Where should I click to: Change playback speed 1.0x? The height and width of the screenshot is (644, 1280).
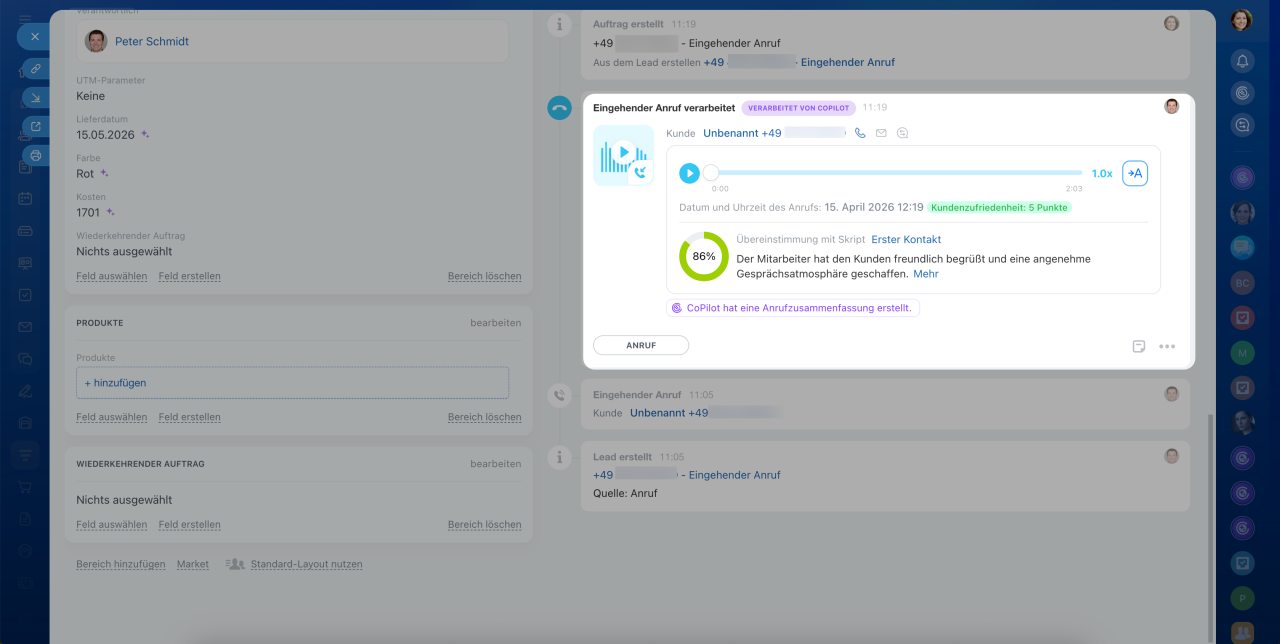pyautogui.click(x=1101, y=173)
